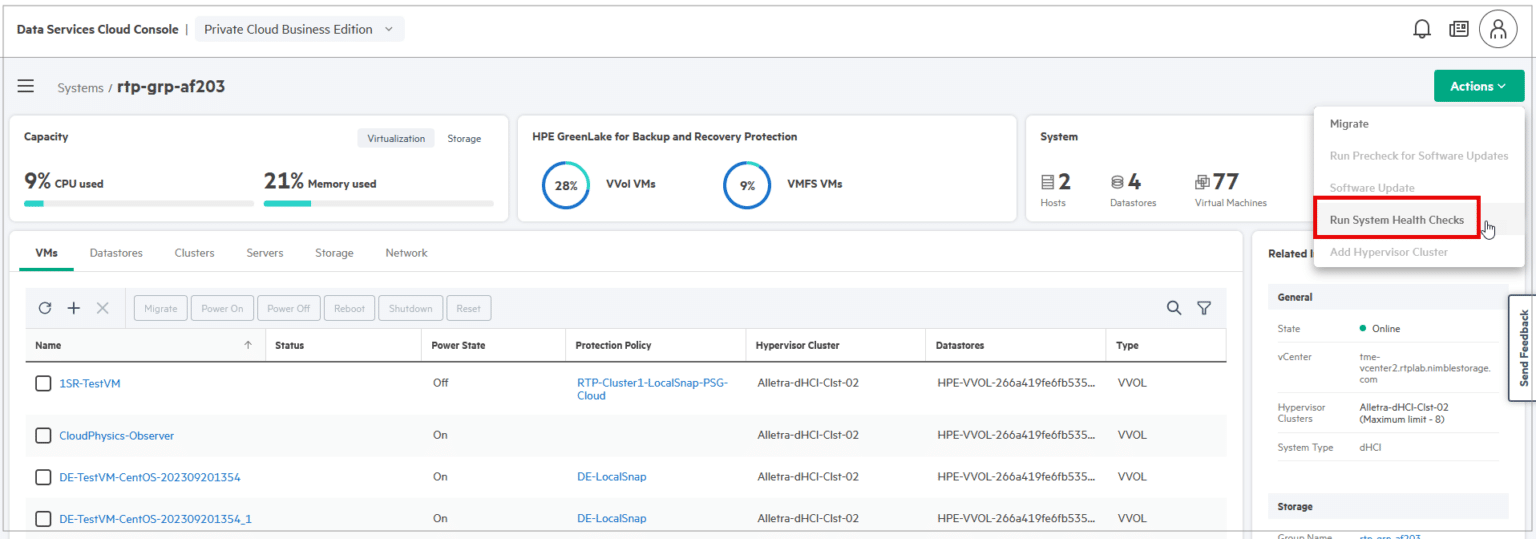Click the Memory used progress bar
This screenshot has width=1536, height=539.
tap(378, 203)
